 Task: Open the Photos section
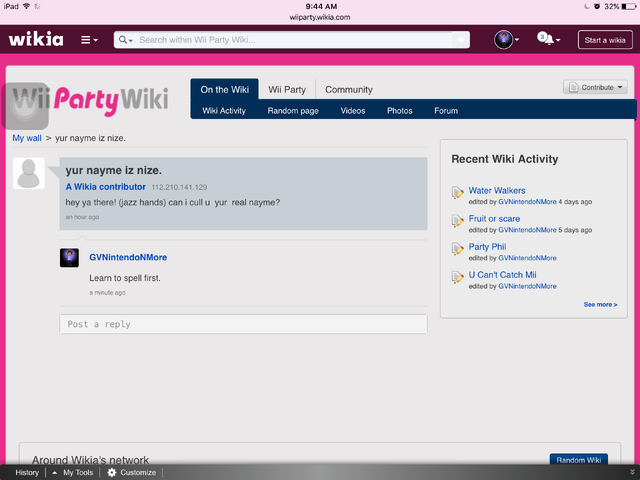pyautogui.click(x=400, y=111)
